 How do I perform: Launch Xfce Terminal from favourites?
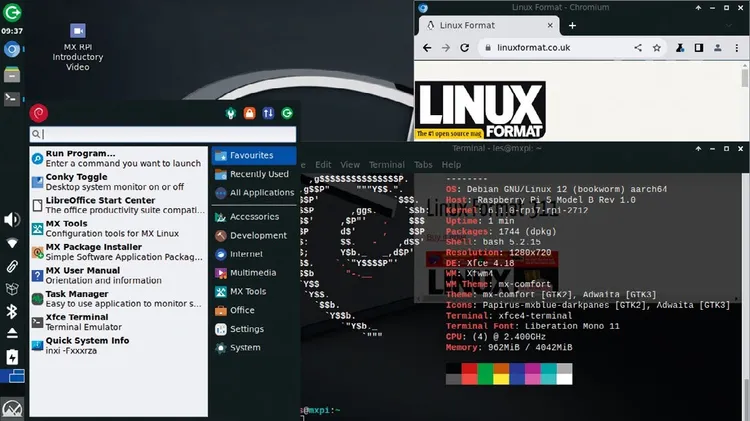coord(119,322)
